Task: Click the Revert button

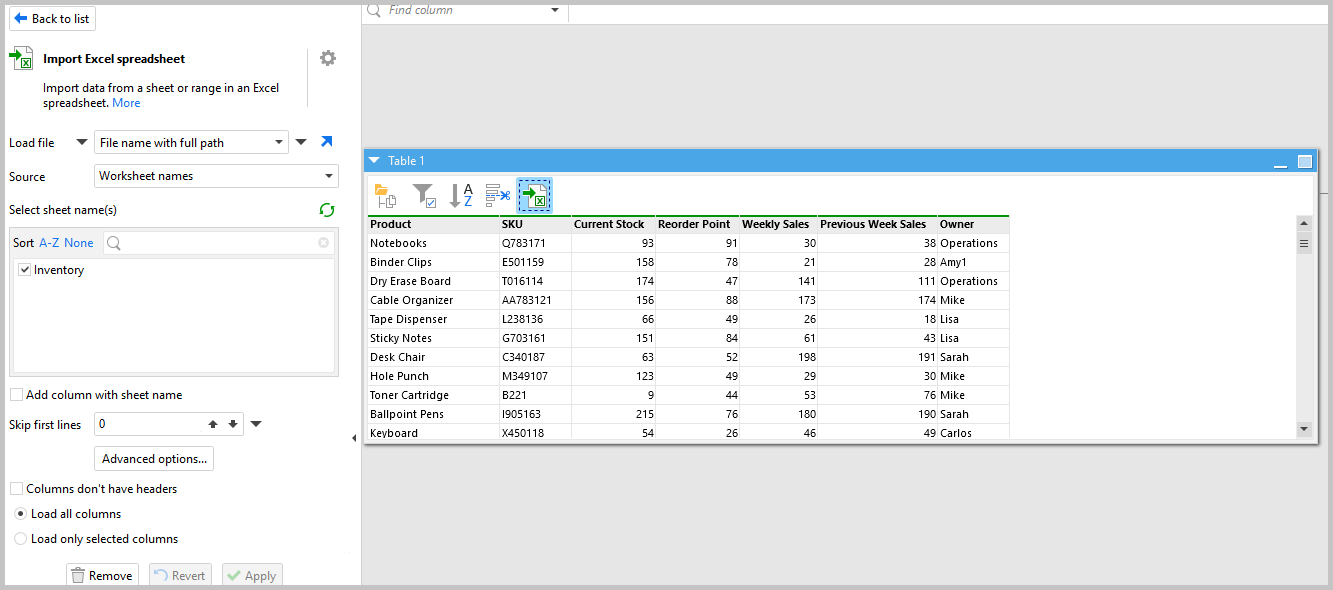Action: pos(180,576)
